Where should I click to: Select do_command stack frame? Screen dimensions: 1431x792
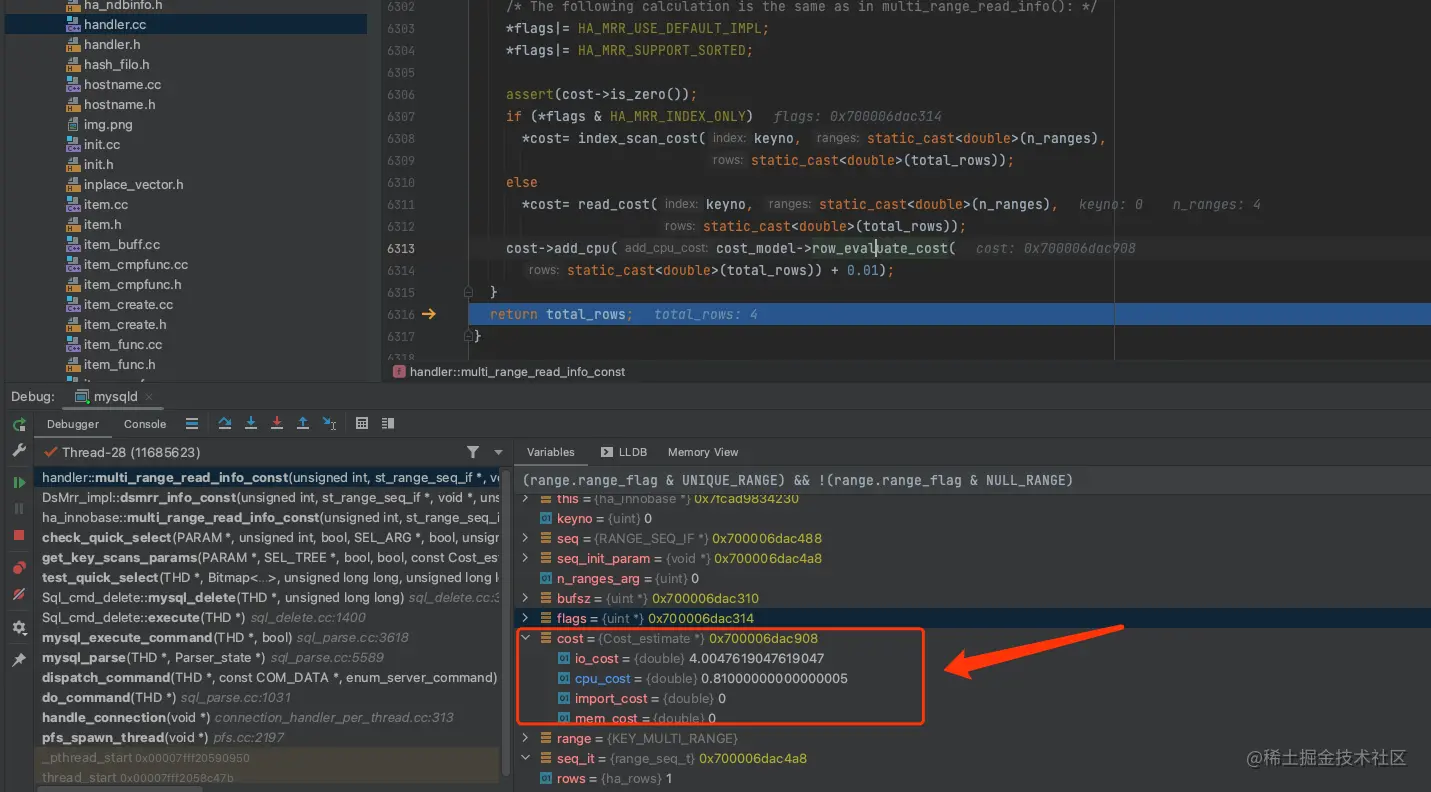coord(269,697)
